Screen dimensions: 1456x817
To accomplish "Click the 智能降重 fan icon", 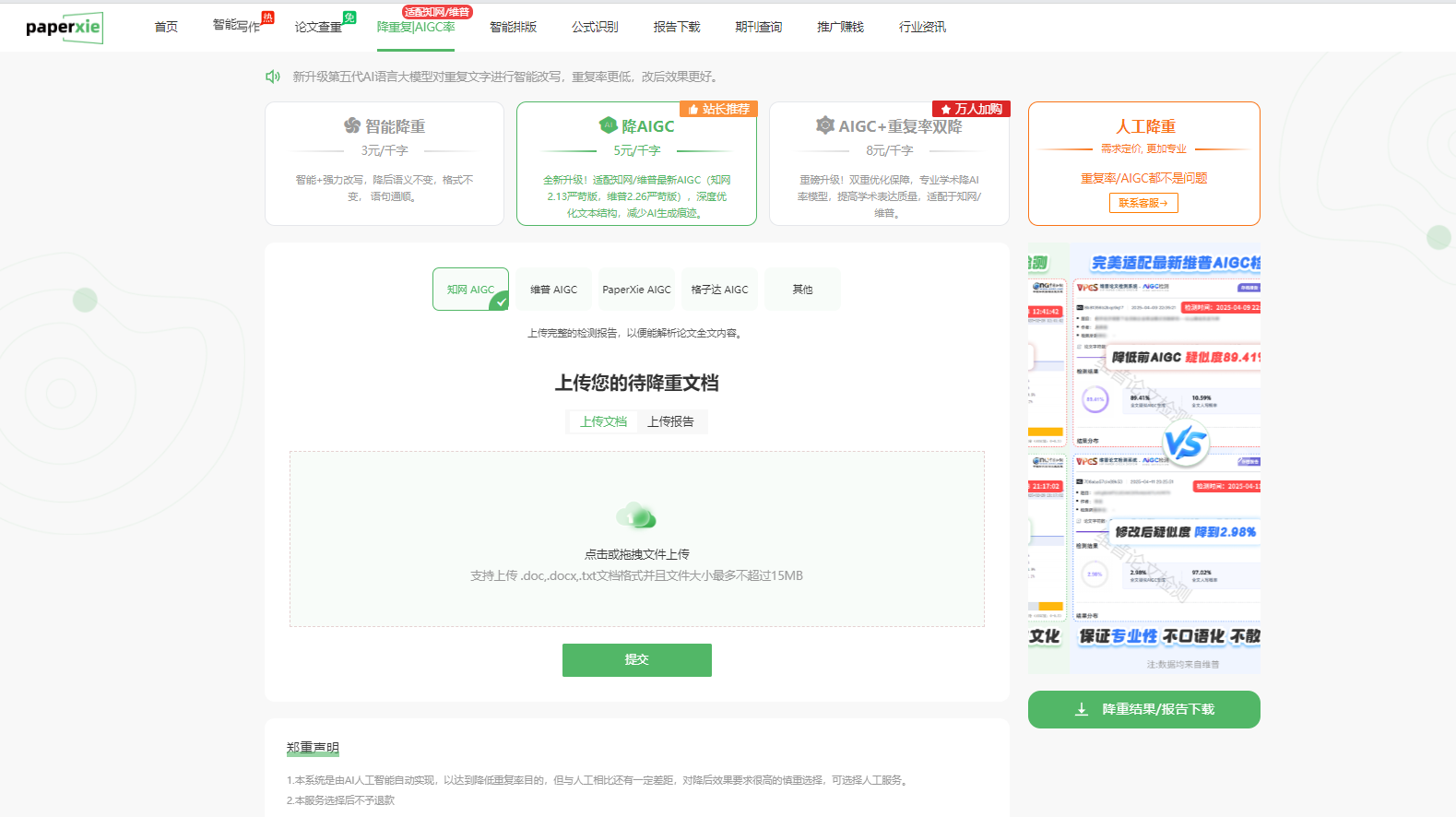I will (352, 125).
